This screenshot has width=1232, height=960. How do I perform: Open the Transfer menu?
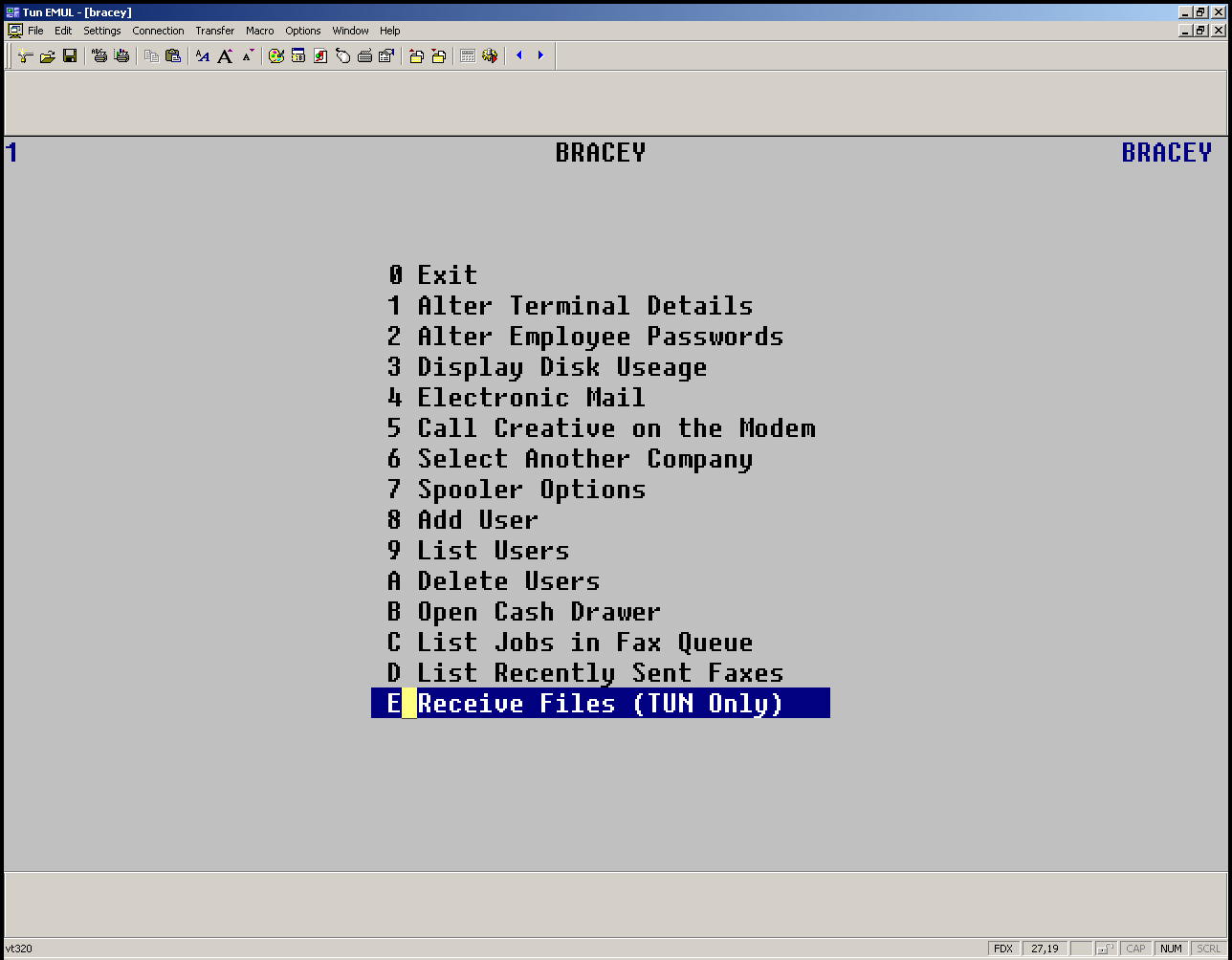click(214, 31)
